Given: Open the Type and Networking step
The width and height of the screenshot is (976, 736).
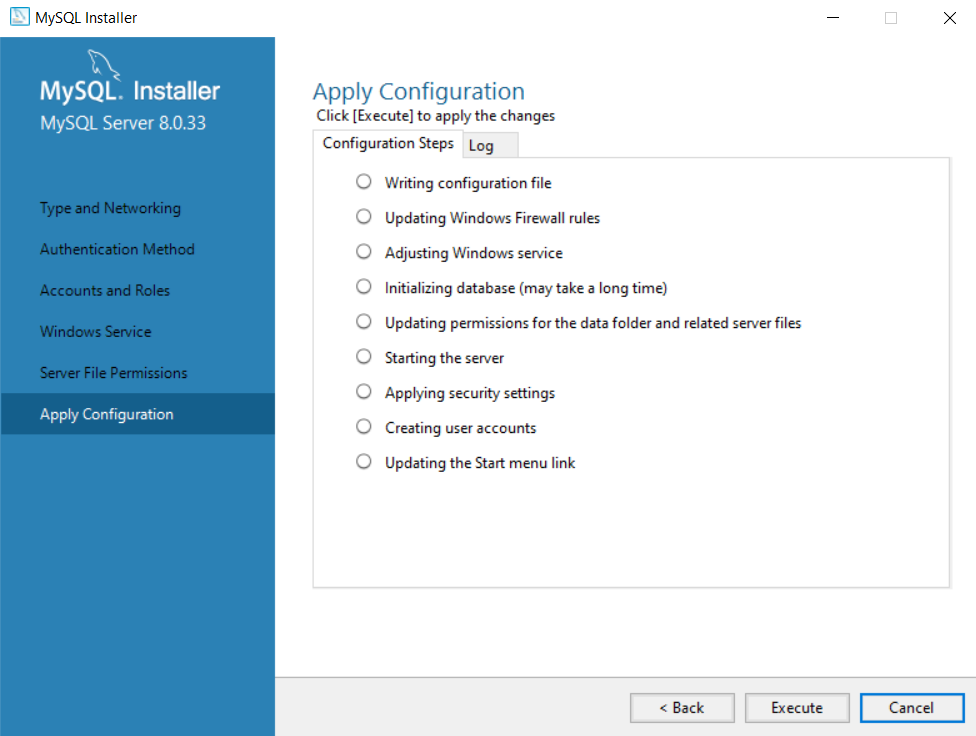Looking at the screenshot, I should click(109, 208).
